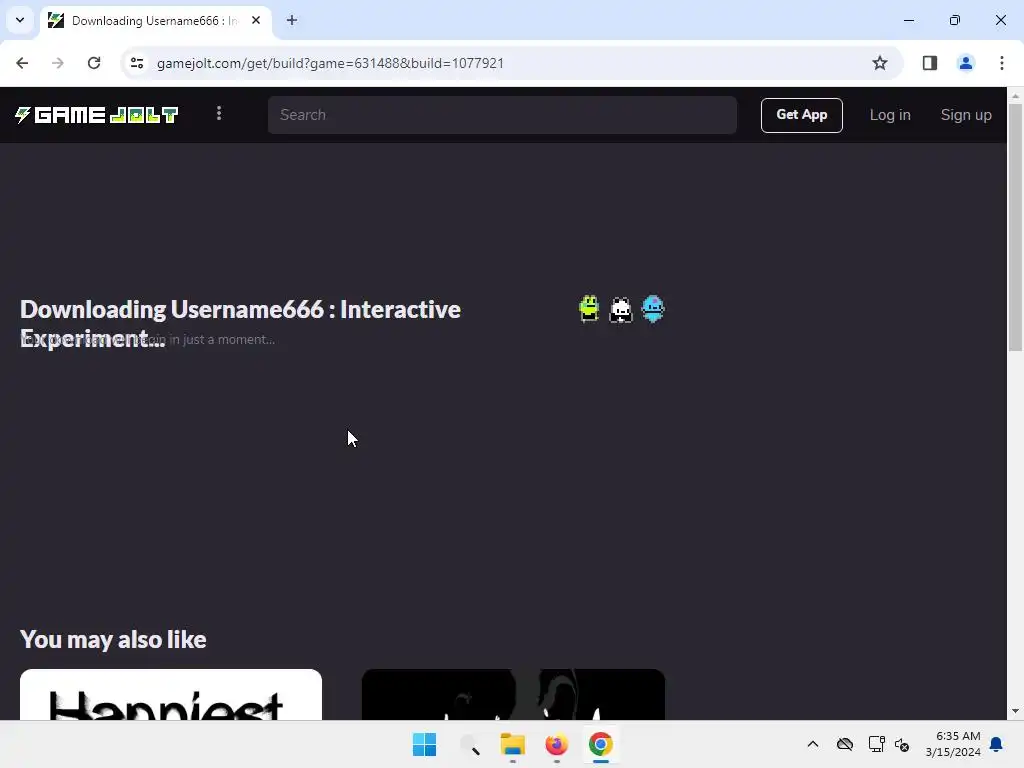Click the You may also like heading

113,639
